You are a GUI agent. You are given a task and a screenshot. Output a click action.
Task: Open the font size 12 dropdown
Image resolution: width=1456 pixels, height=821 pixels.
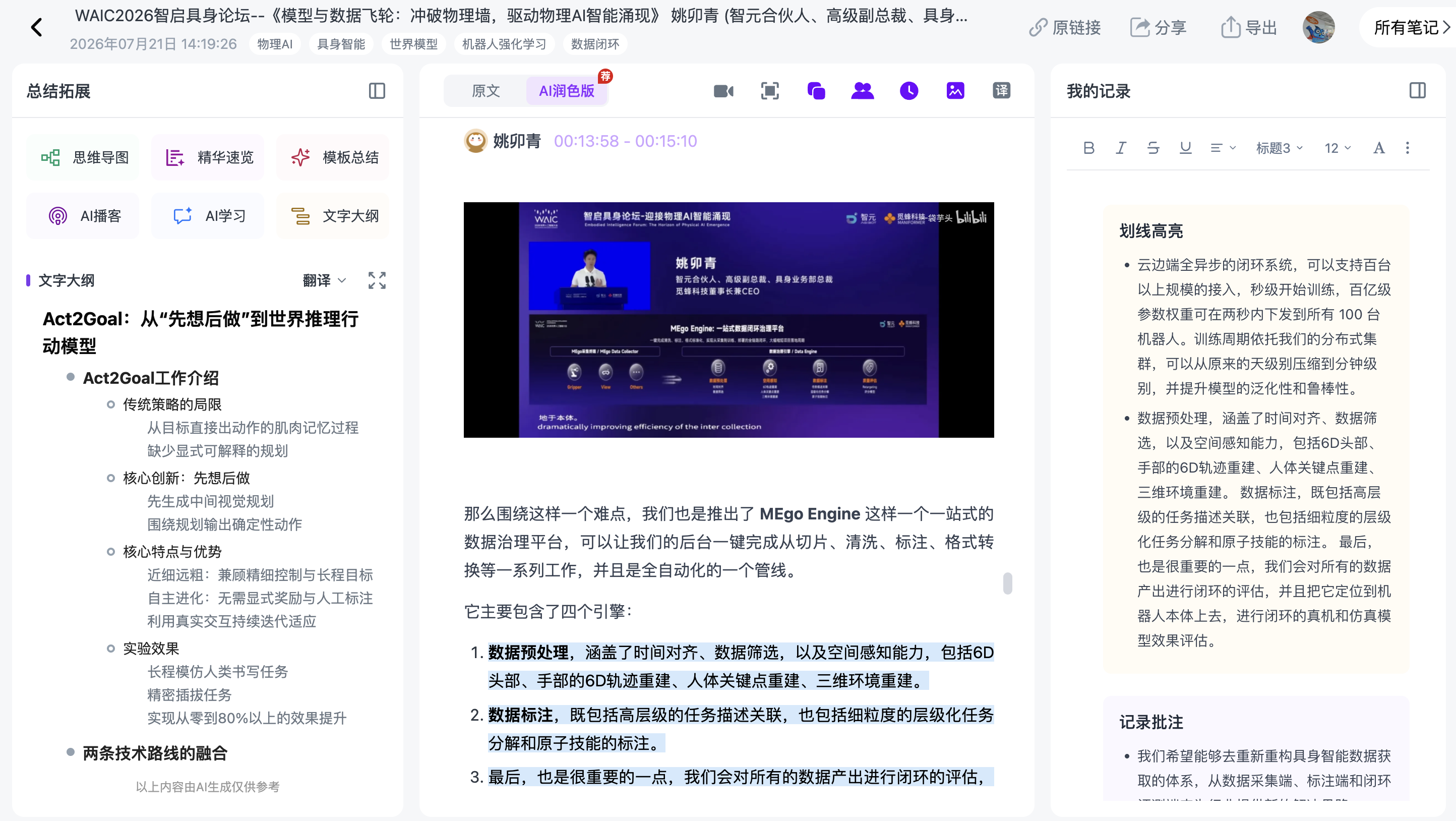pyautogui.click(x=1338, y=148)
